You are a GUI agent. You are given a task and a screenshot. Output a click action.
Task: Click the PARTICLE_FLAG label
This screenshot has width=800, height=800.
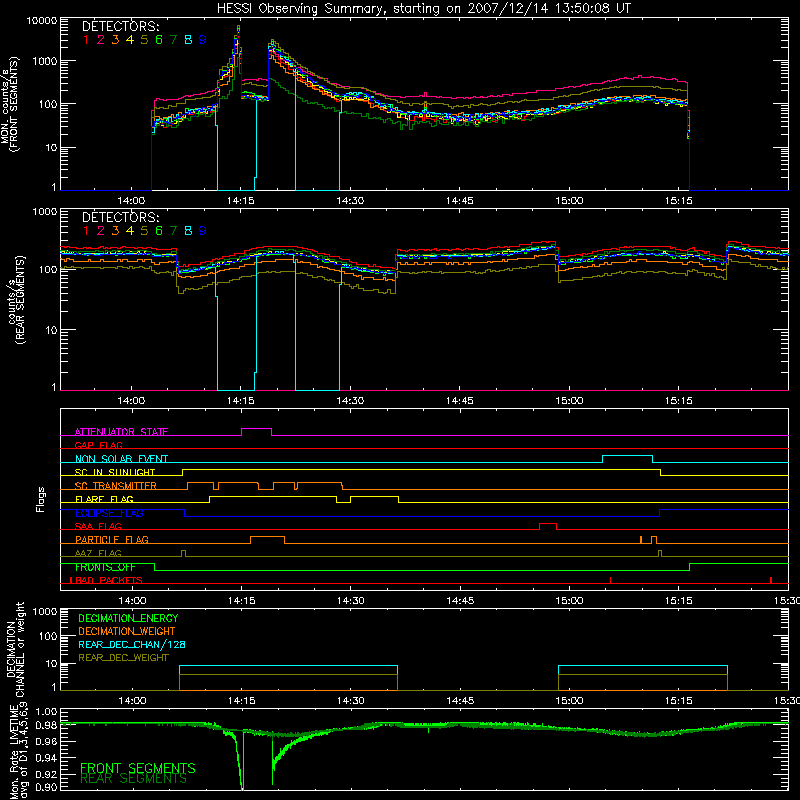coord(112,539)
